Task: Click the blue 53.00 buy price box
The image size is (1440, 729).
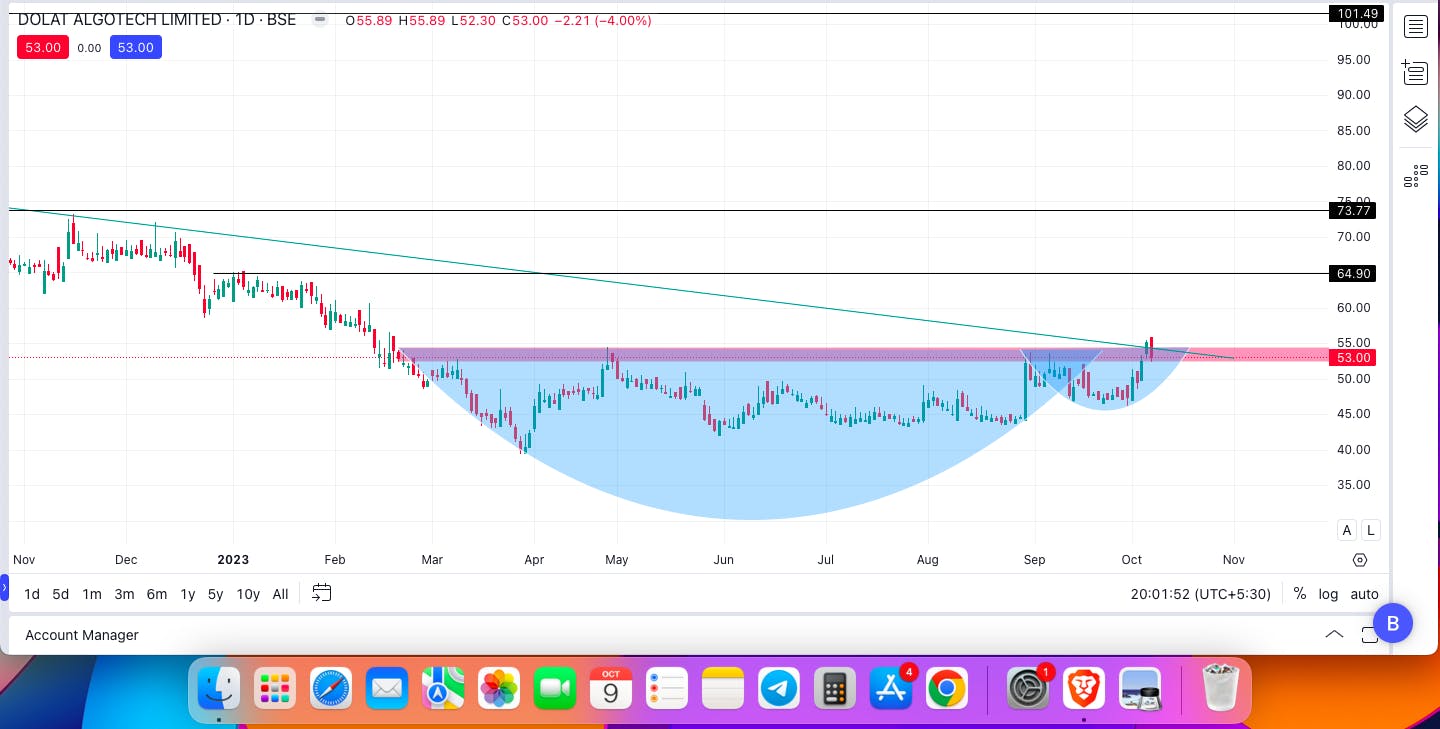Action: click(136, 47)
